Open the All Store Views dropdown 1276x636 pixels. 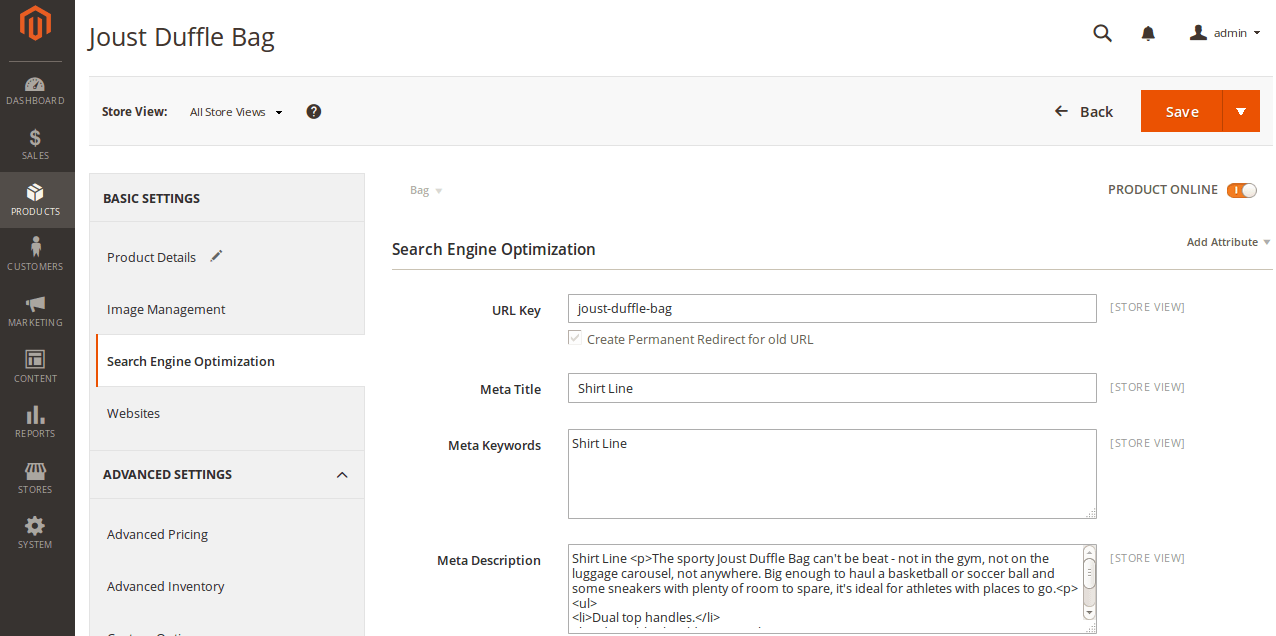point(236,112)
